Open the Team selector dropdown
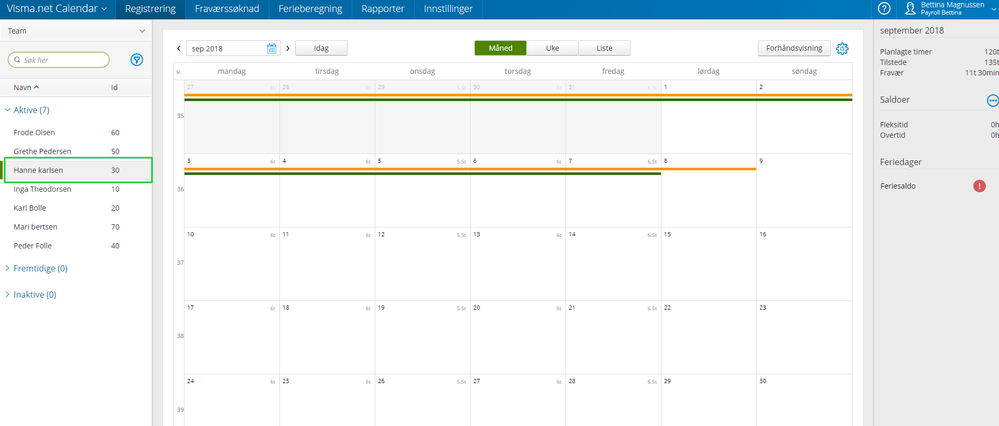This screenshot has height=426, width=999. [76, 31]
